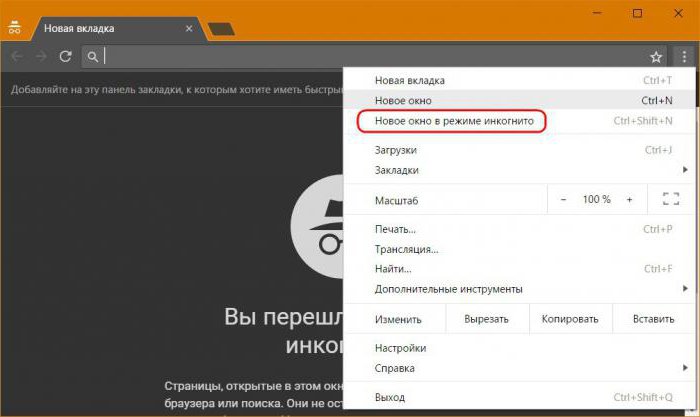700x417 pixels.
Task: Go forward with the forward arrow
Action: 41,57
